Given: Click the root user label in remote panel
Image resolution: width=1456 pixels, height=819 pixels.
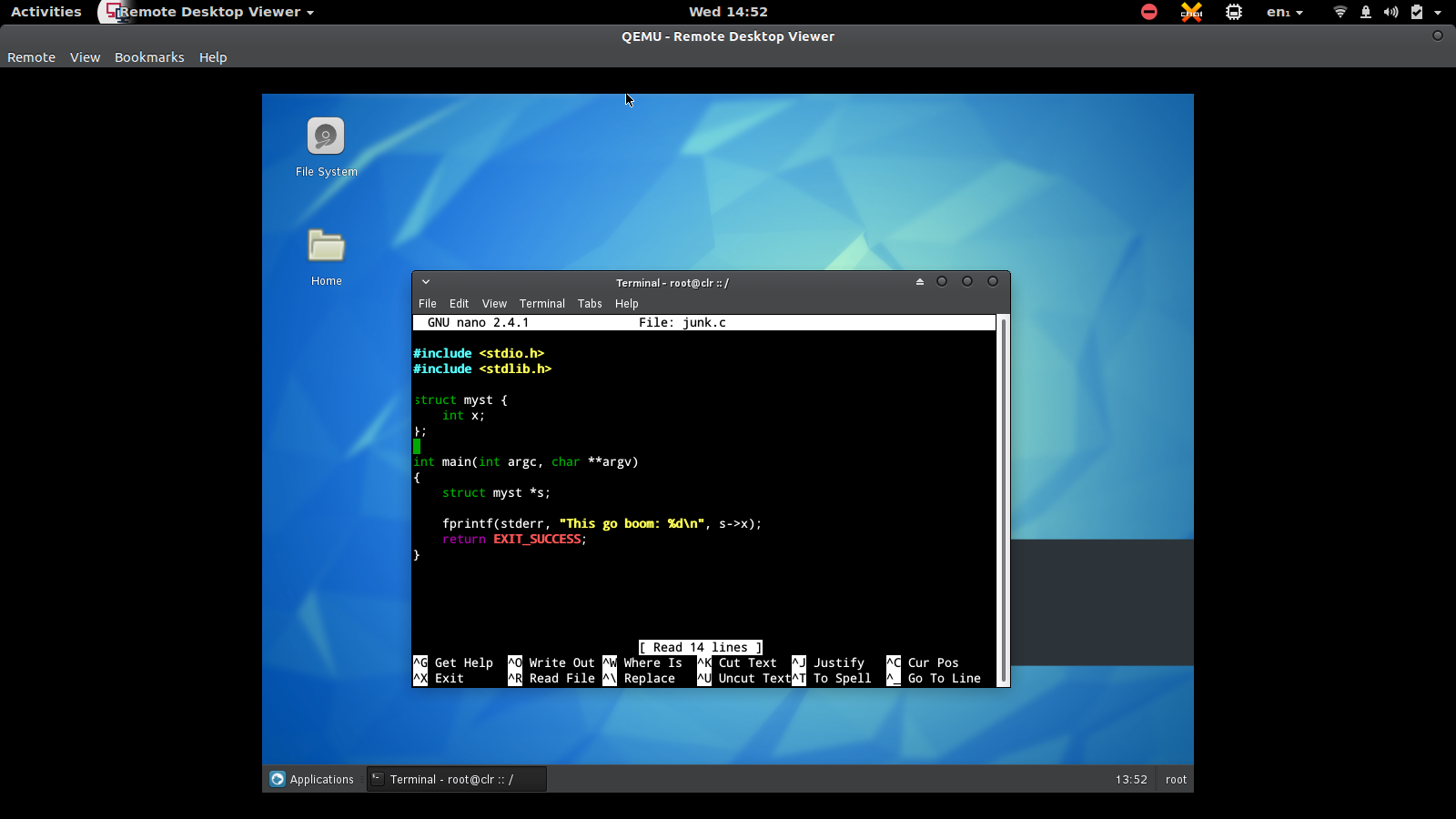Looking at the screenshot, I should click(1176, 780).
